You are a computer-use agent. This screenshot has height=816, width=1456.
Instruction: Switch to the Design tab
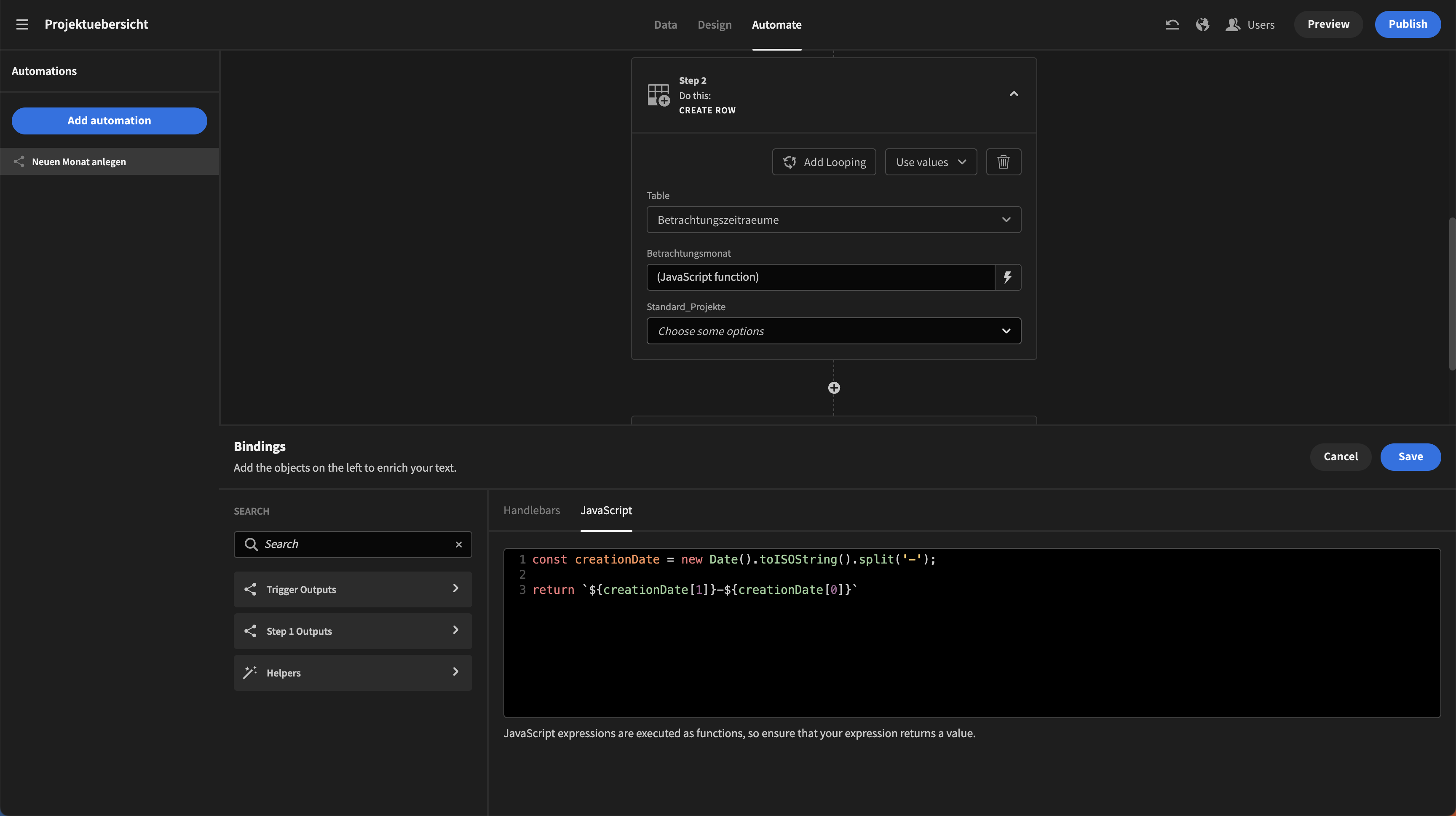(715, 24)
